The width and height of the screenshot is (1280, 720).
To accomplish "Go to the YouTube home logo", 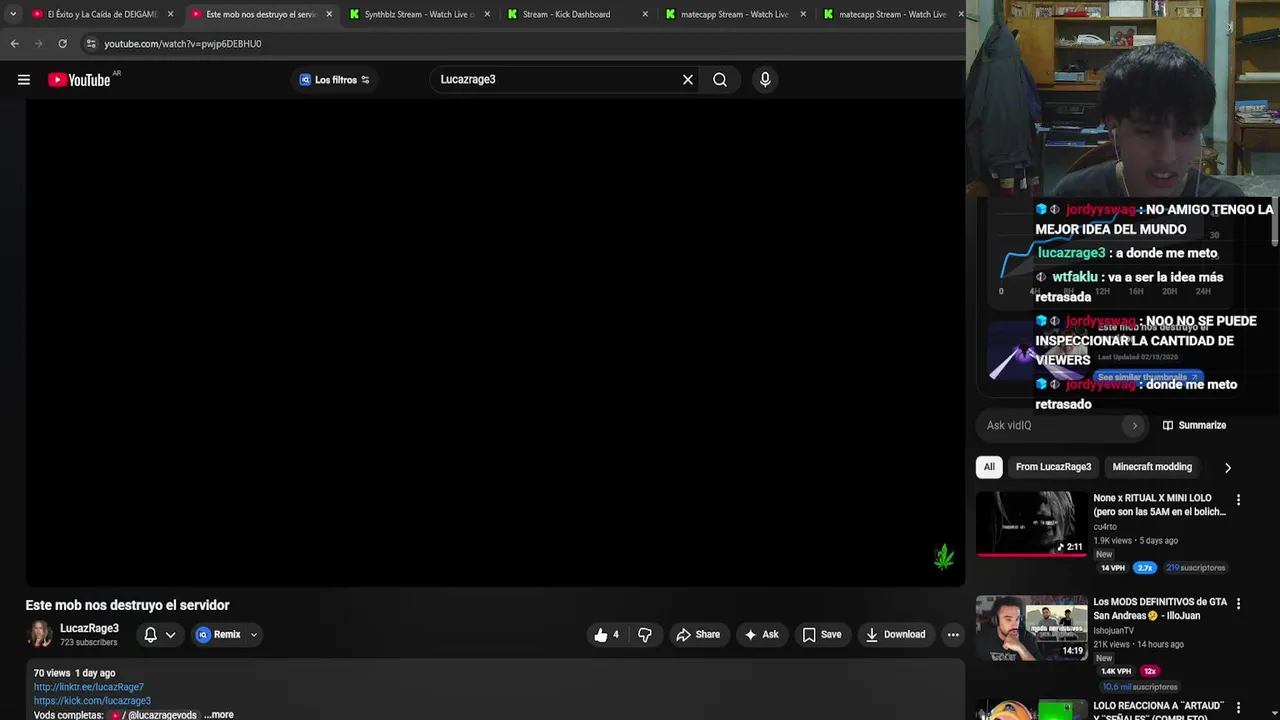I will click(79, 80).
